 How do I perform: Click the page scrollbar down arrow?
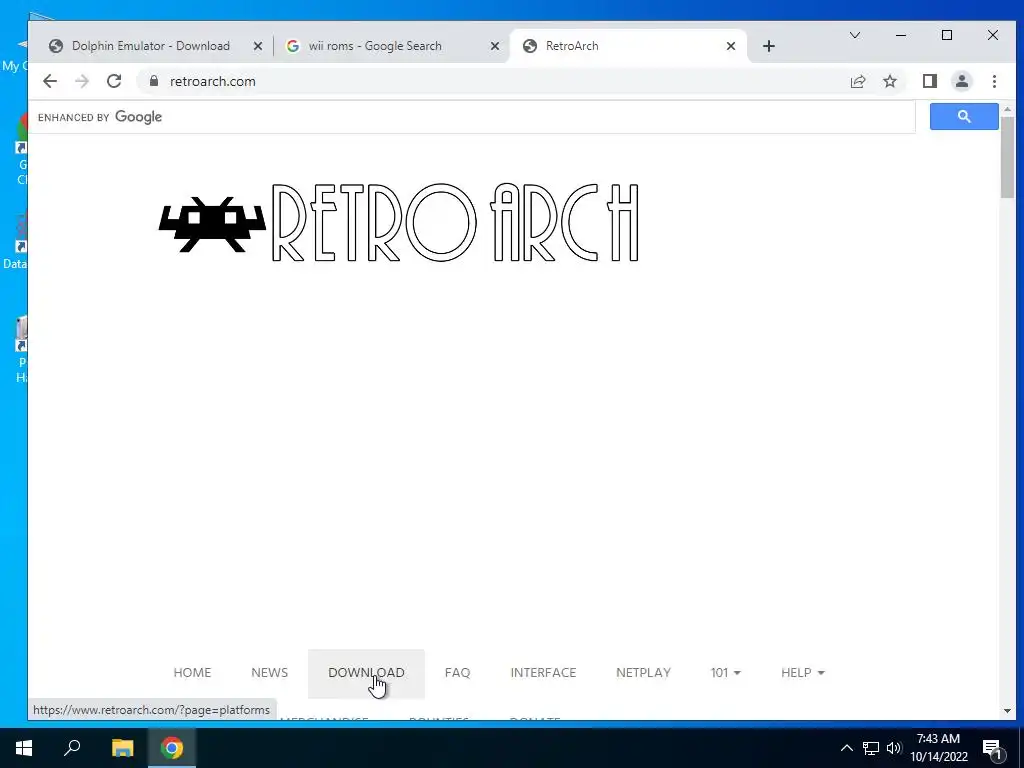coord(1006,711)
